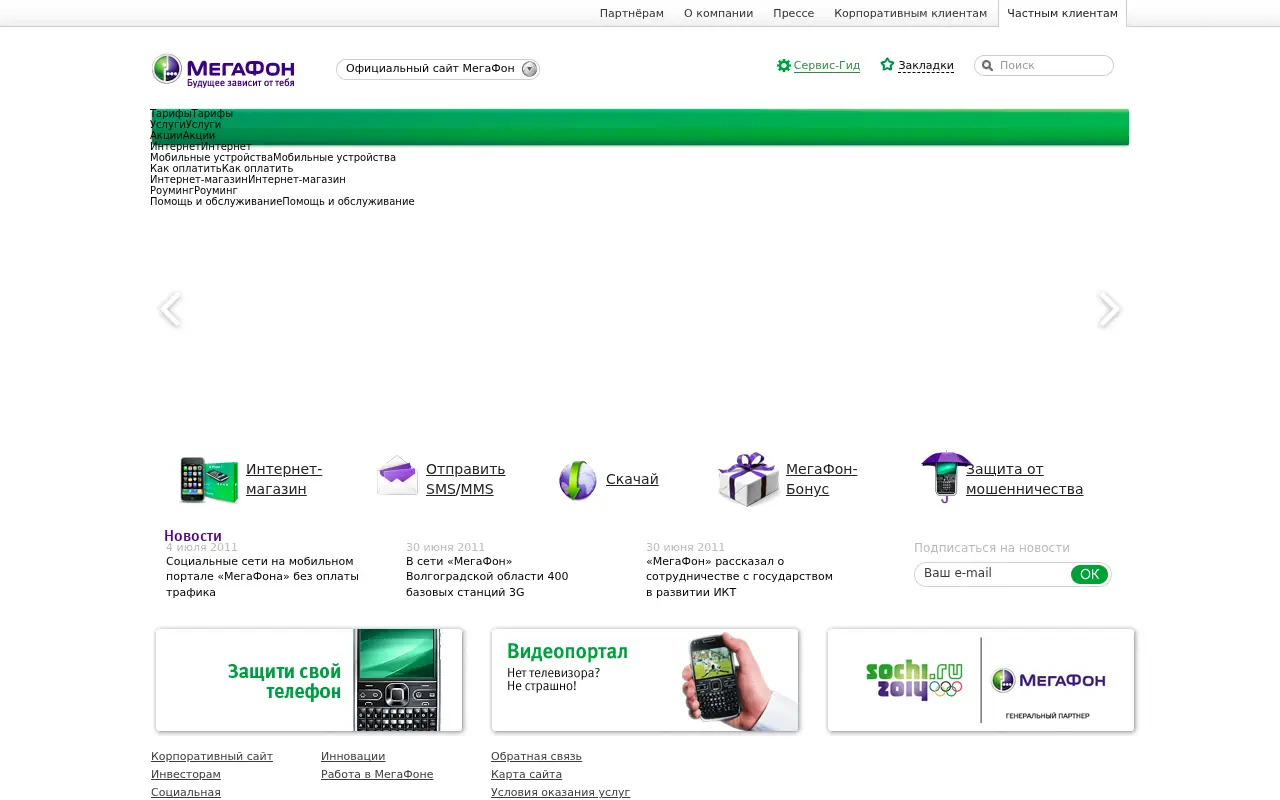Click the Sochi 2014 partner banner
This screenshot has width=1280, height=800.
pyautogui.click(x=981, y=680)
